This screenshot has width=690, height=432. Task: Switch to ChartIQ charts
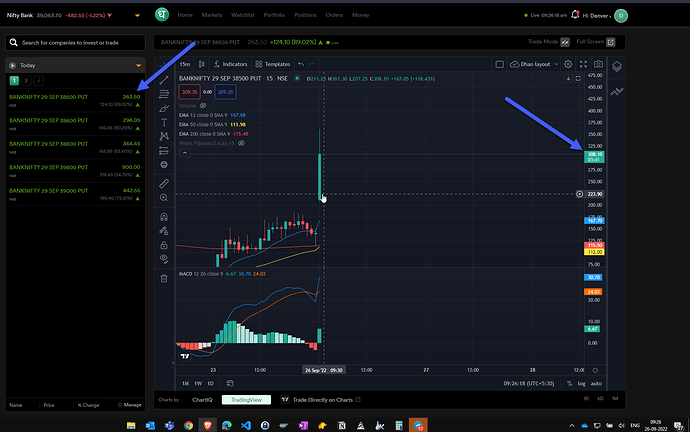[x=202, y=400]
